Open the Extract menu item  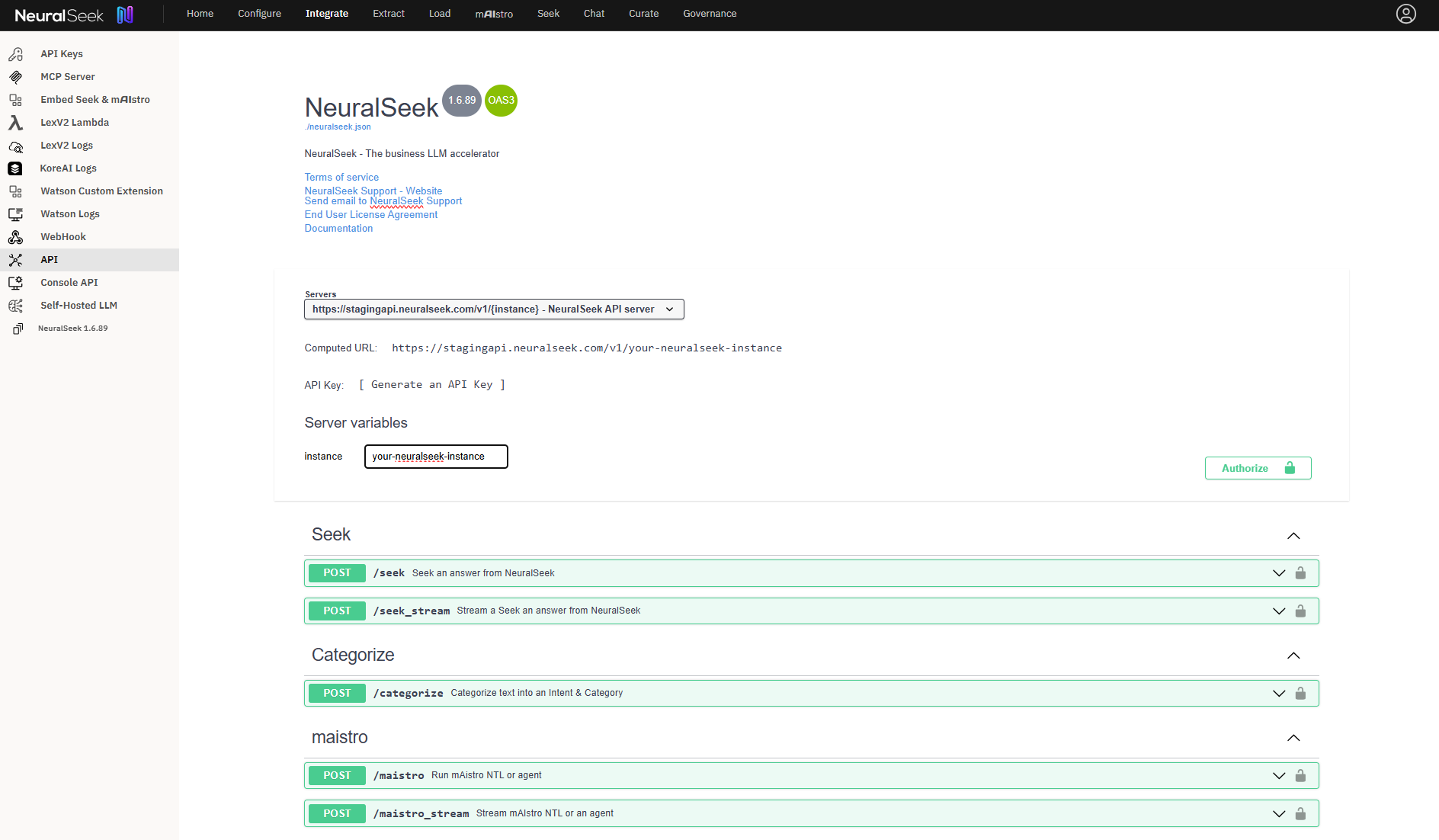pos(389,14)
